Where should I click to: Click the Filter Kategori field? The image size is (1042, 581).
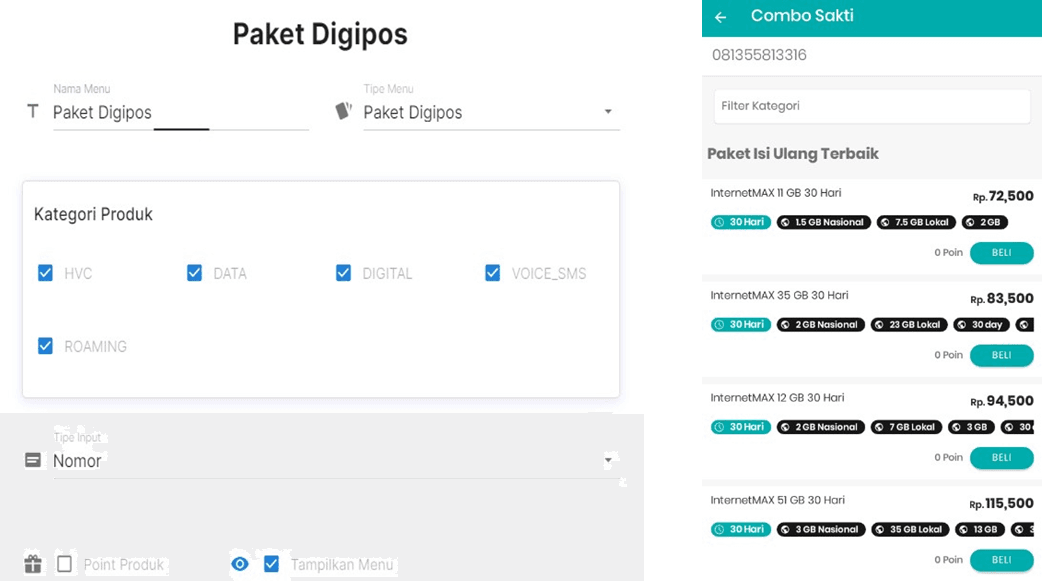click(x=871, y=106)
